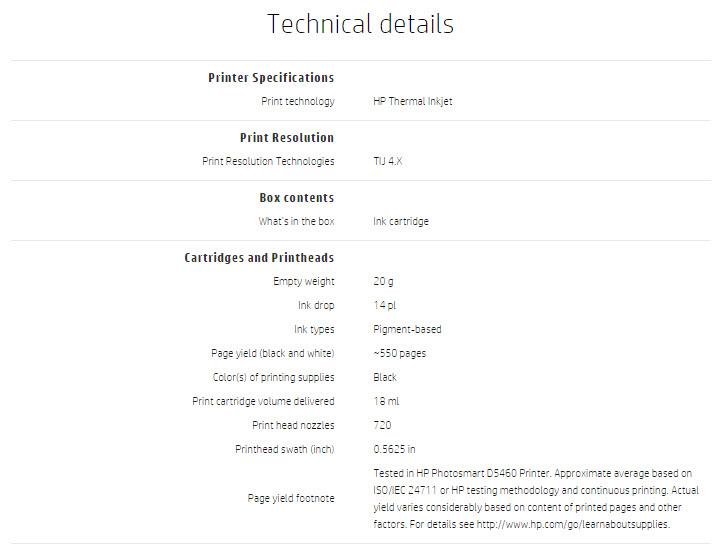Select the 0.5625 in swath value
Viewport: 721px width, 557px height.
coord(394,450)
